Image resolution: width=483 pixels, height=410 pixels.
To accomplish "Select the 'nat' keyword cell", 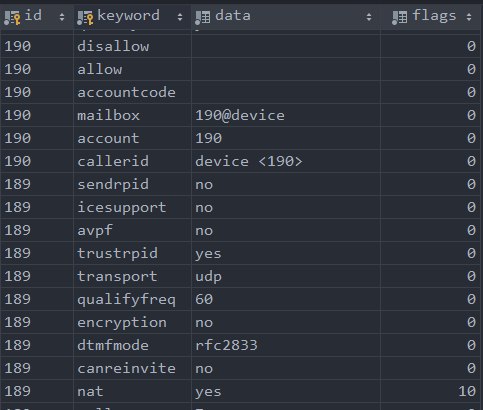I will click(132, 391).
